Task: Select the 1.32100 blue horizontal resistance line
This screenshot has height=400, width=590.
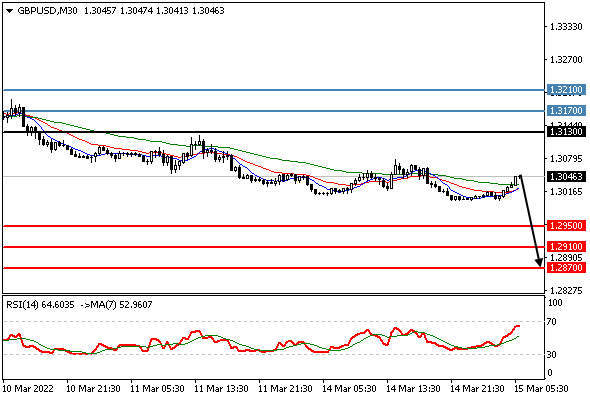Action: click(274, 90)
